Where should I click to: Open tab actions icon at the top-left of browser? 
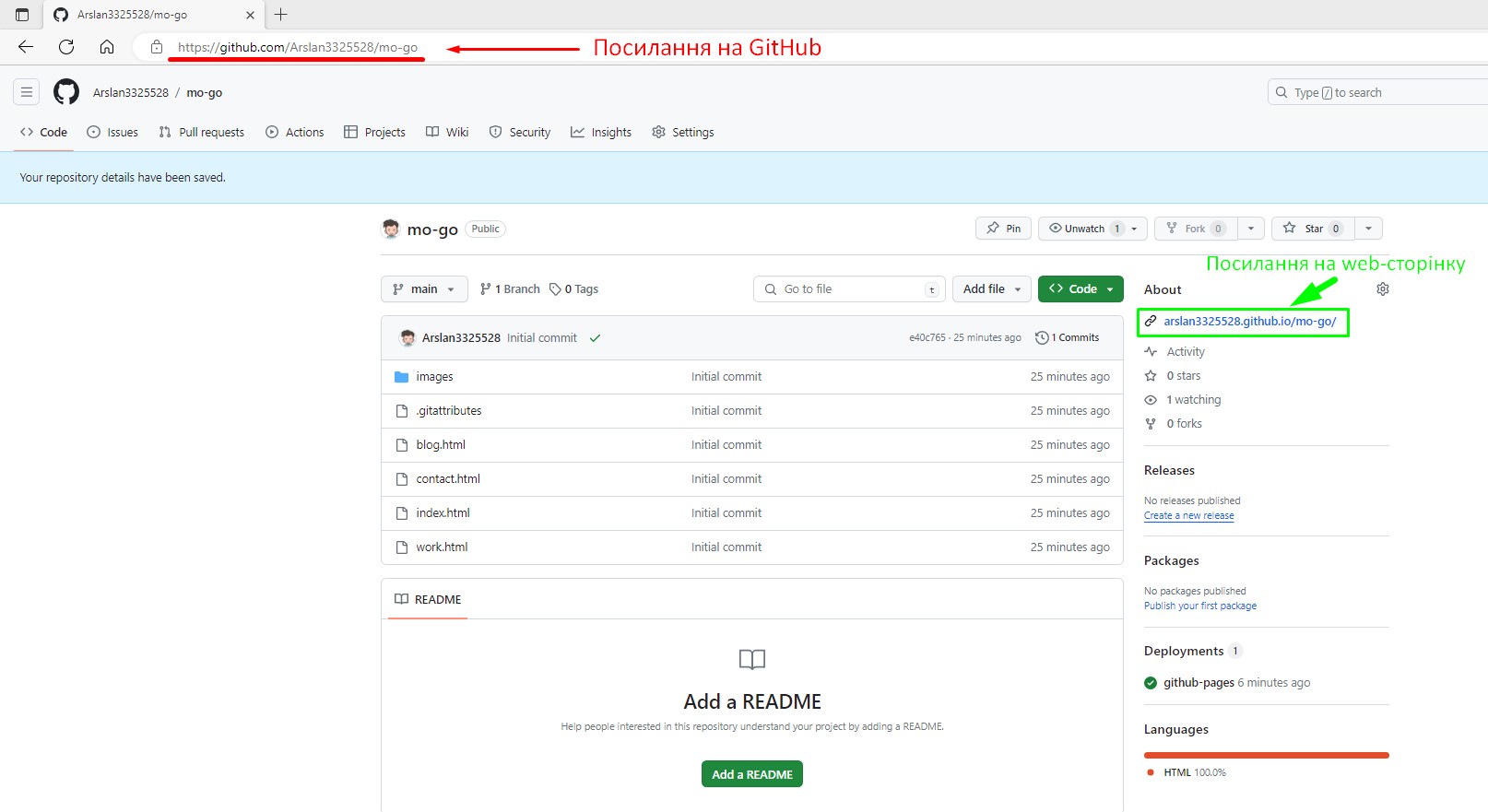click(22, 15)
